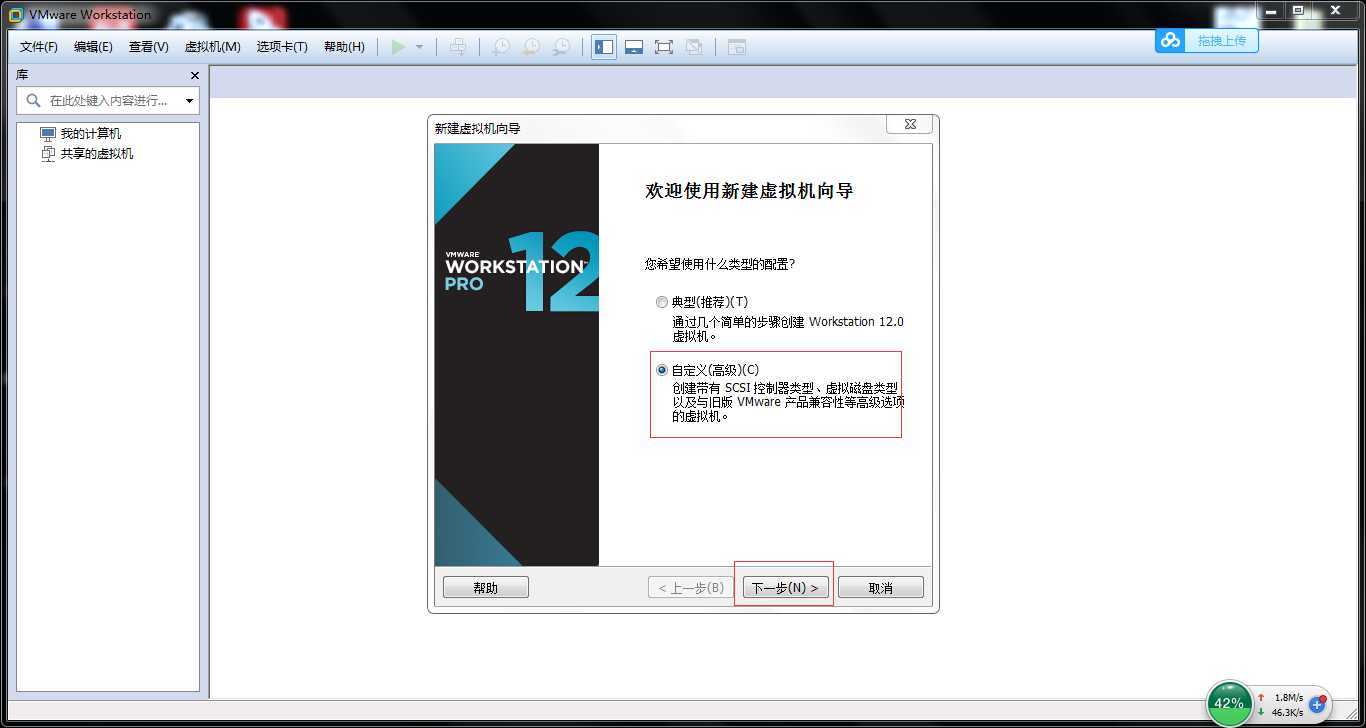1366x728 pixels.
Task: Click the green power-on play icon
Action: tap(398, 47)
